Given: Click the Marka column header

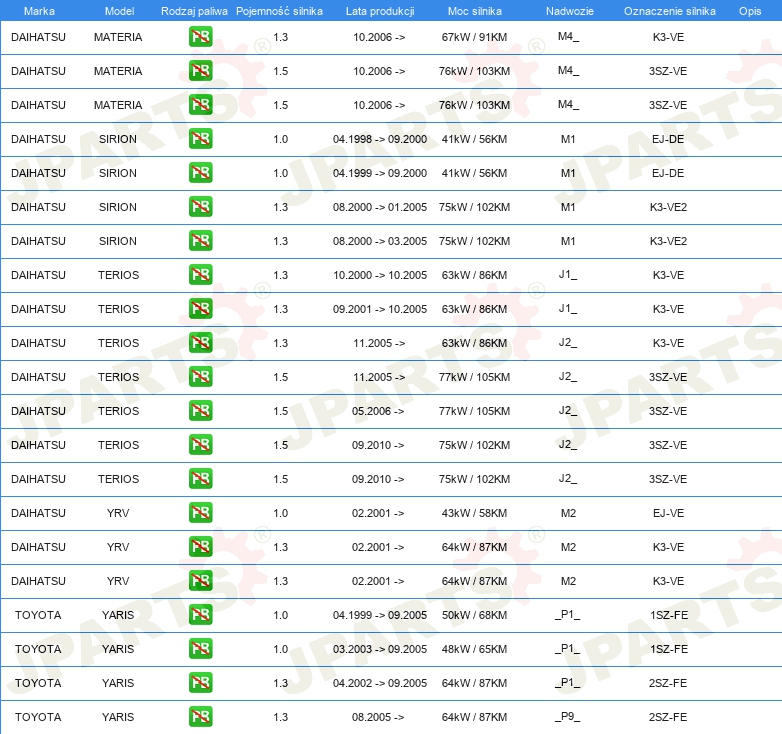Looking at the screenshot, I should pos(38,11).
